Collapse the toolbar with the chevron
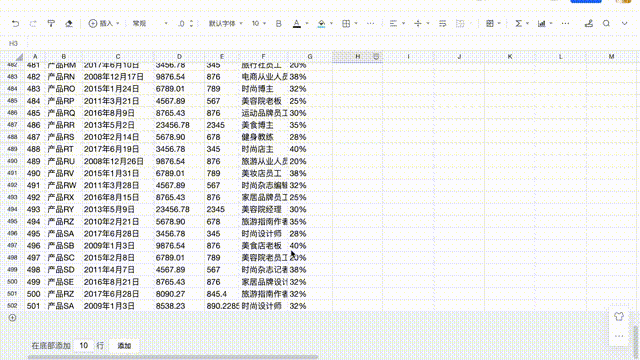Screen dimensions: 640x360 624,24
